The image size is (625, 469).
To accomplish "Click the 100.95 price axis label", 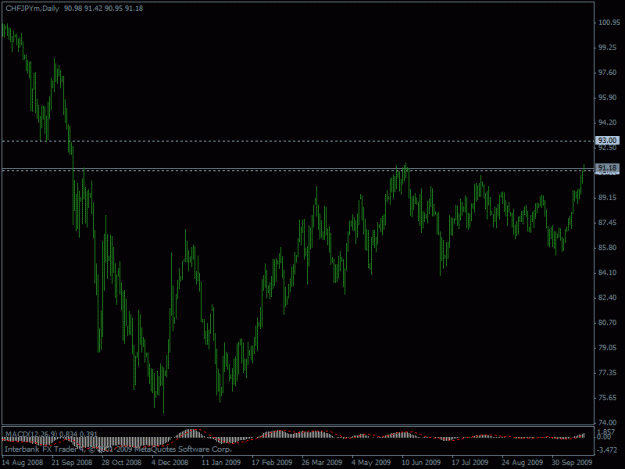I will [x=609, y=22].
